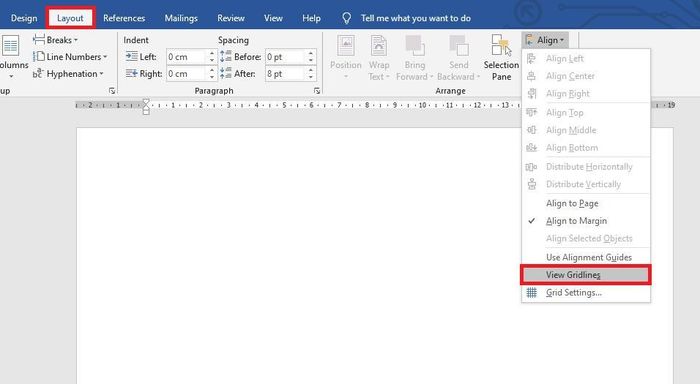The width and height of the screenshot is (700, 384).
Task: Expand the Line Numbers dropdown arrow
Action: [105, 57]
